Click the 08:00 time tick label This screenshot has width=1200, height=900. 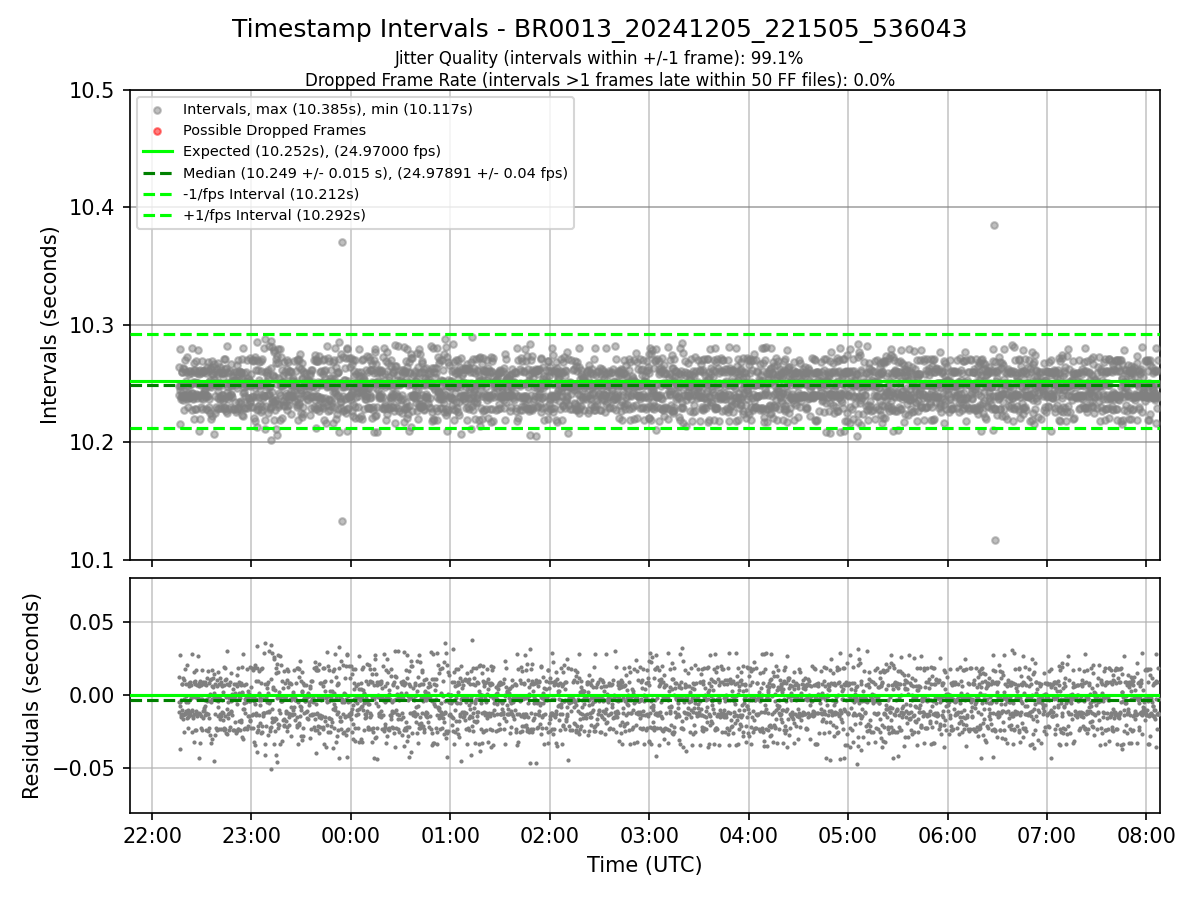pyautogui.click(x=1146, y=834)
